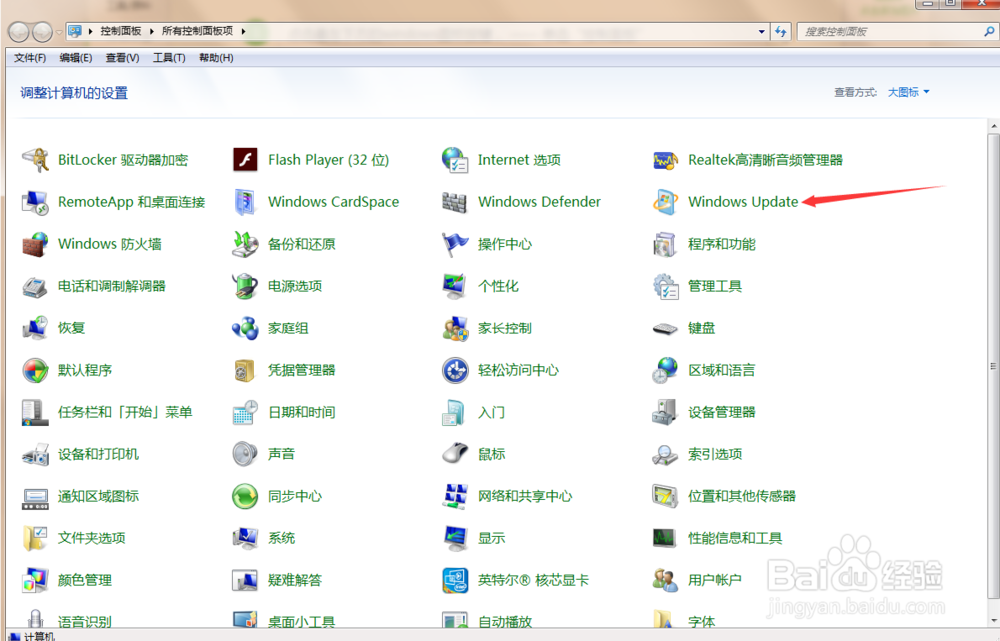Open the 管理工具 gear icon

pyautogui.click(x=665, y=286)
